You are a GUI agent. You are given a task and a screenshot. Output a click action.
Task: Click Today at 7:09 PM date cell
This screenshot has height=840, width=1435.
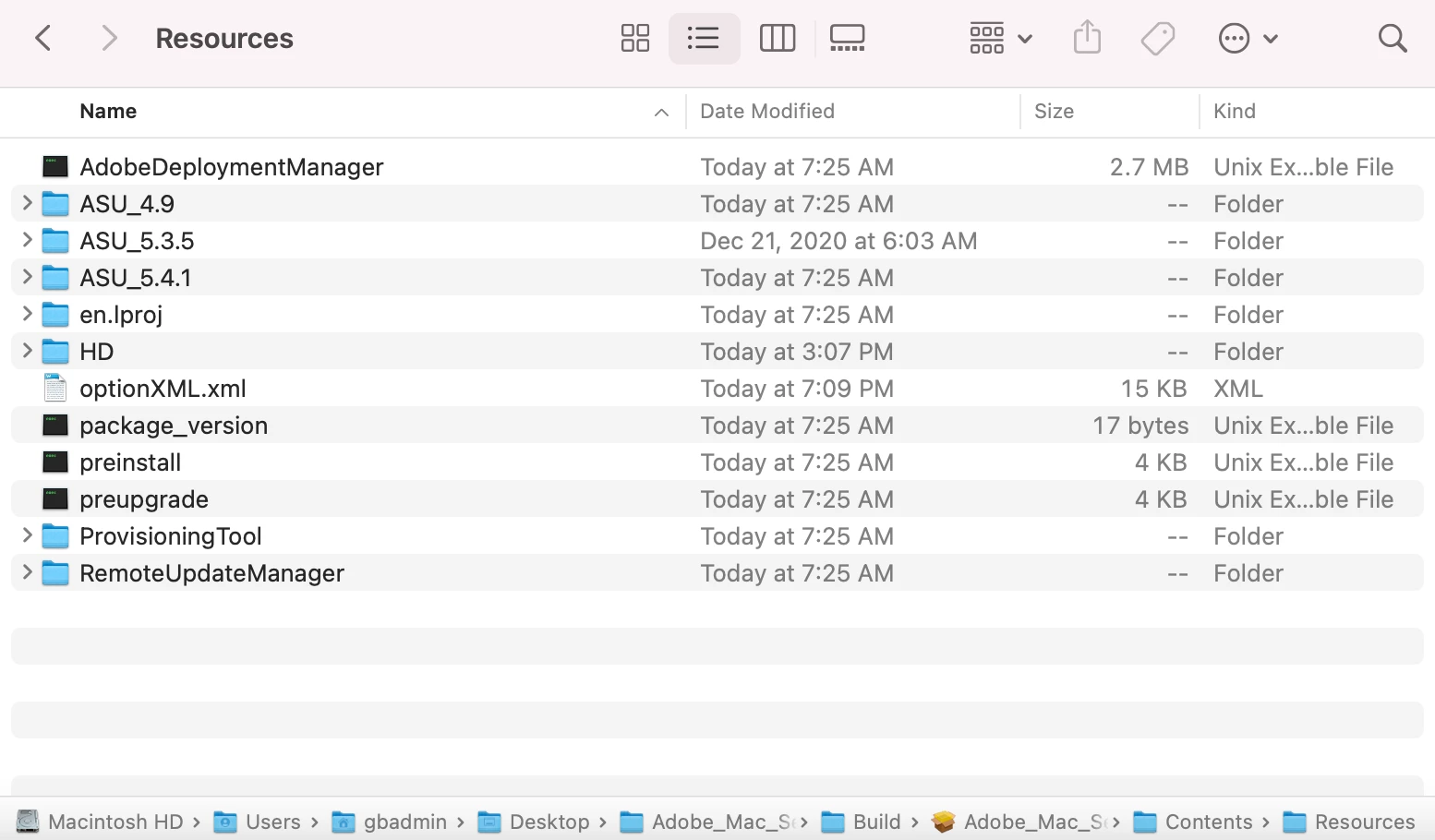[797, 389]
